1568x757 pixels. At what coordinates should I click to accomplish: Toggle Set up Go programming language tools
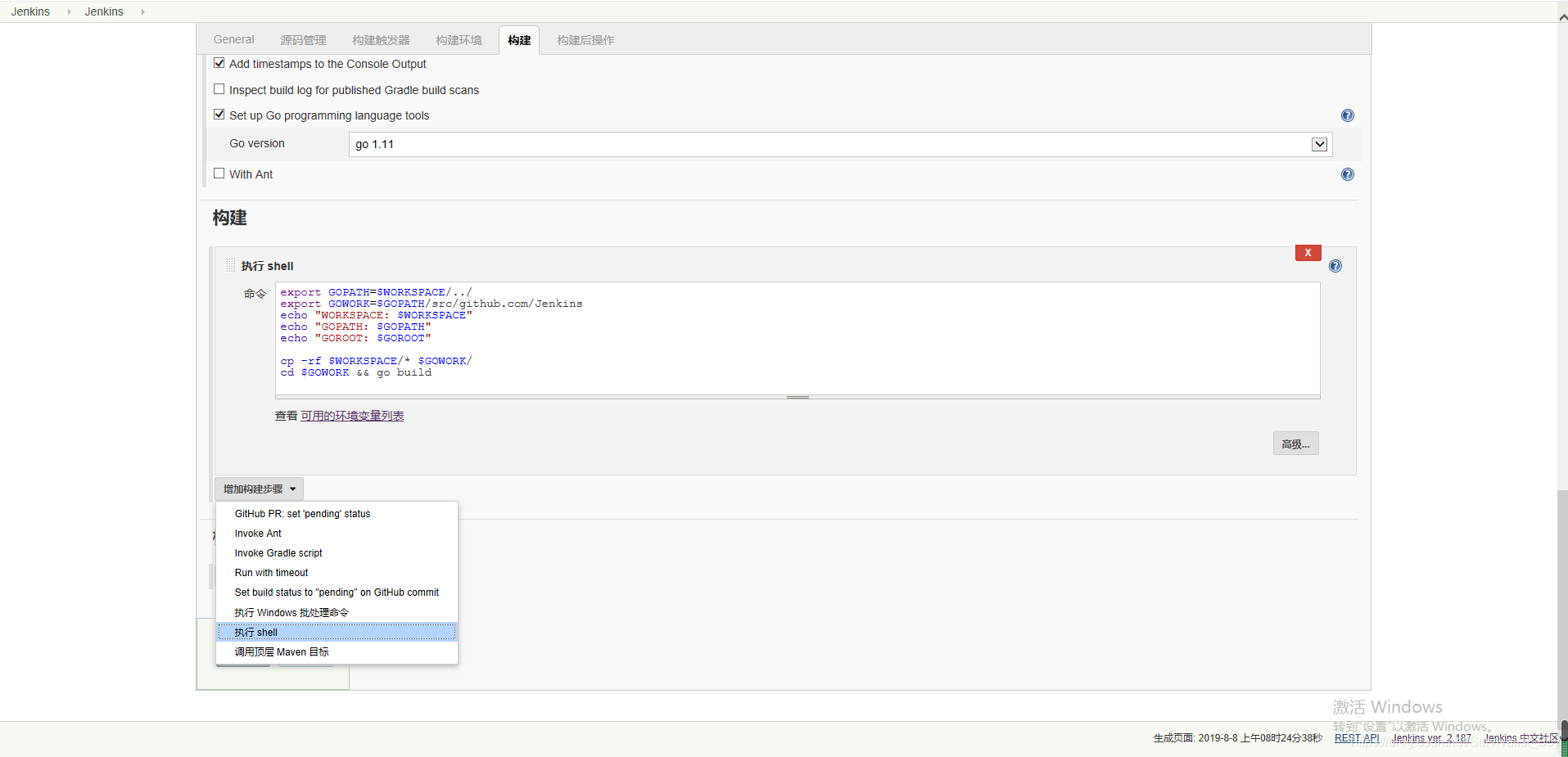point(219,115)
